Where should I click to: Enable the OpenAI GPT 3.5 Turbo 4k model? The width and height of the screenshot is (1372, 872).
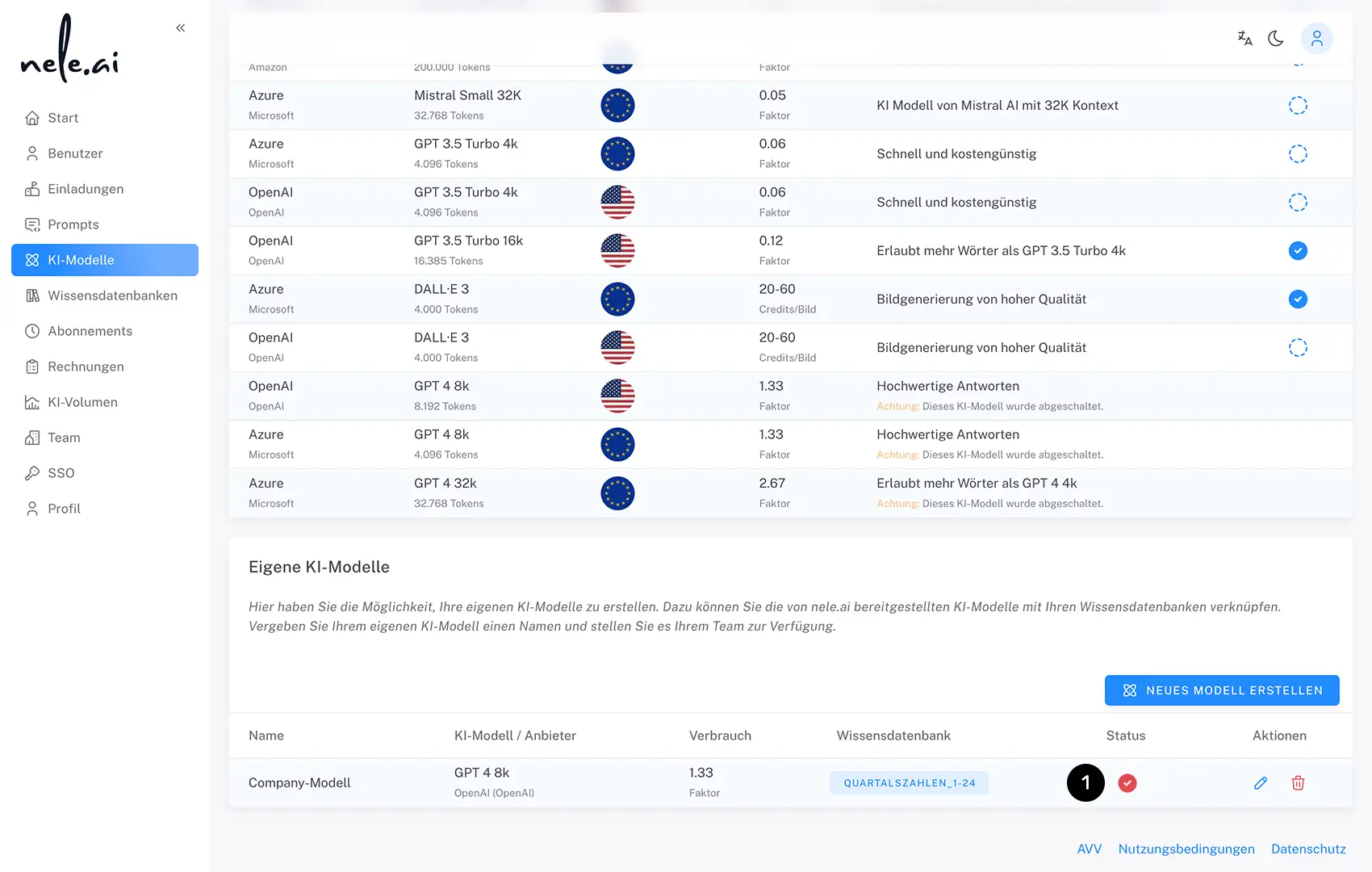pyautogui.click(x=1298, y=202)
